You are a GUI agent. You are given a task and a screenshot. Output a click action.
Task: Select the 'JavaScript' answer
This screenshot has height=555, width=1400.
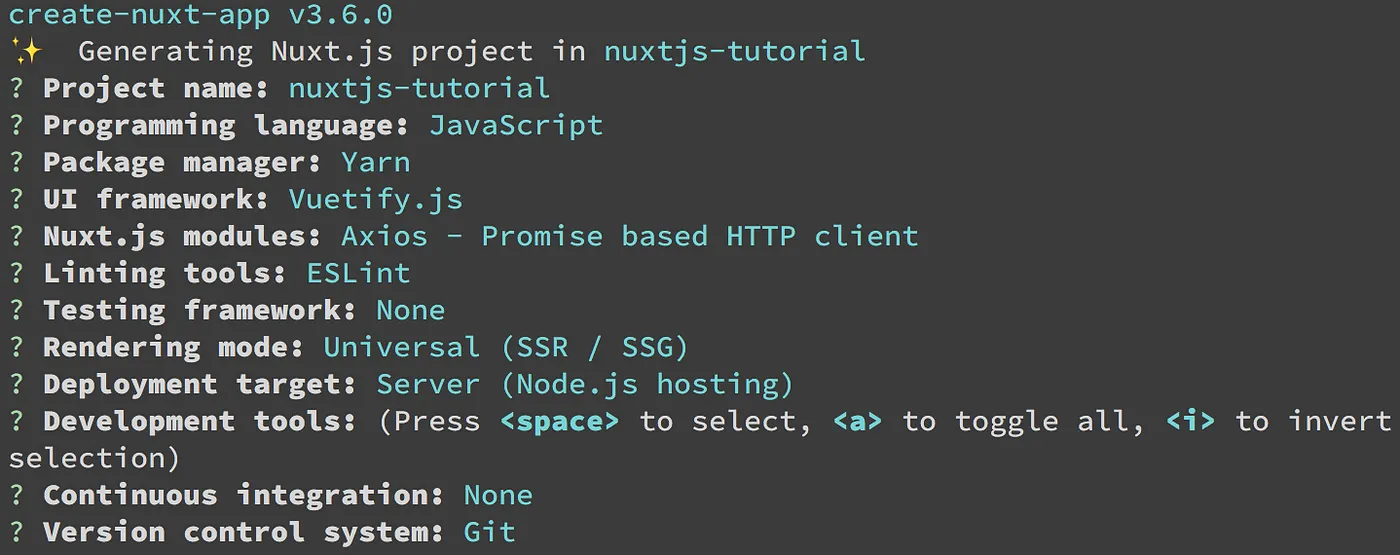pyautogui.click(x=516, y=125)
